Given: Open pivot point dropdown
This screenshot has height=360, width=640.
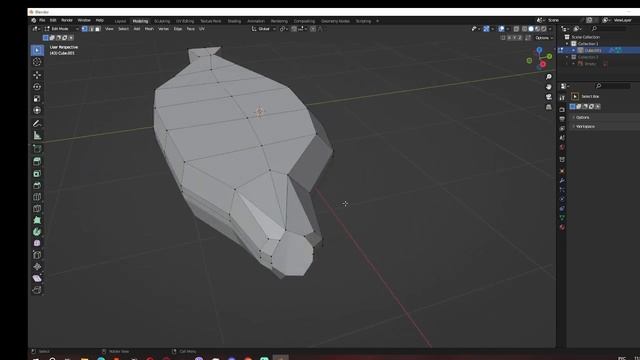Looking at the screenshot, I should click(x=284, y=29).
